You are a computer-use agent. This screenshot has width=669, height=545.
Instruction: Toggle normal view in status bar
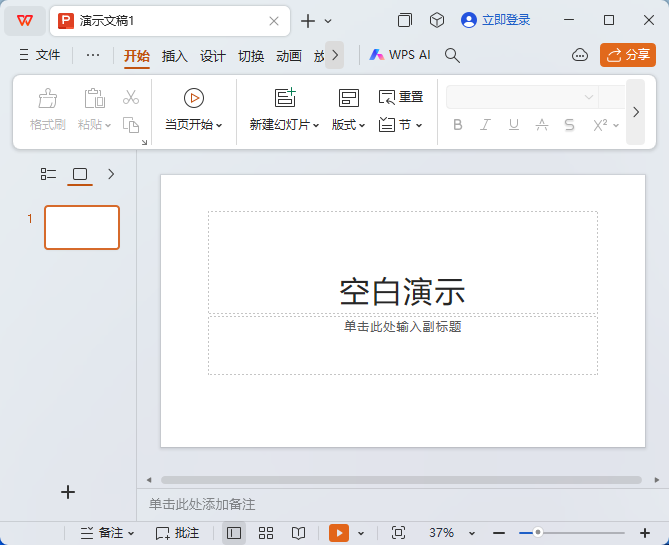point(234,533)
